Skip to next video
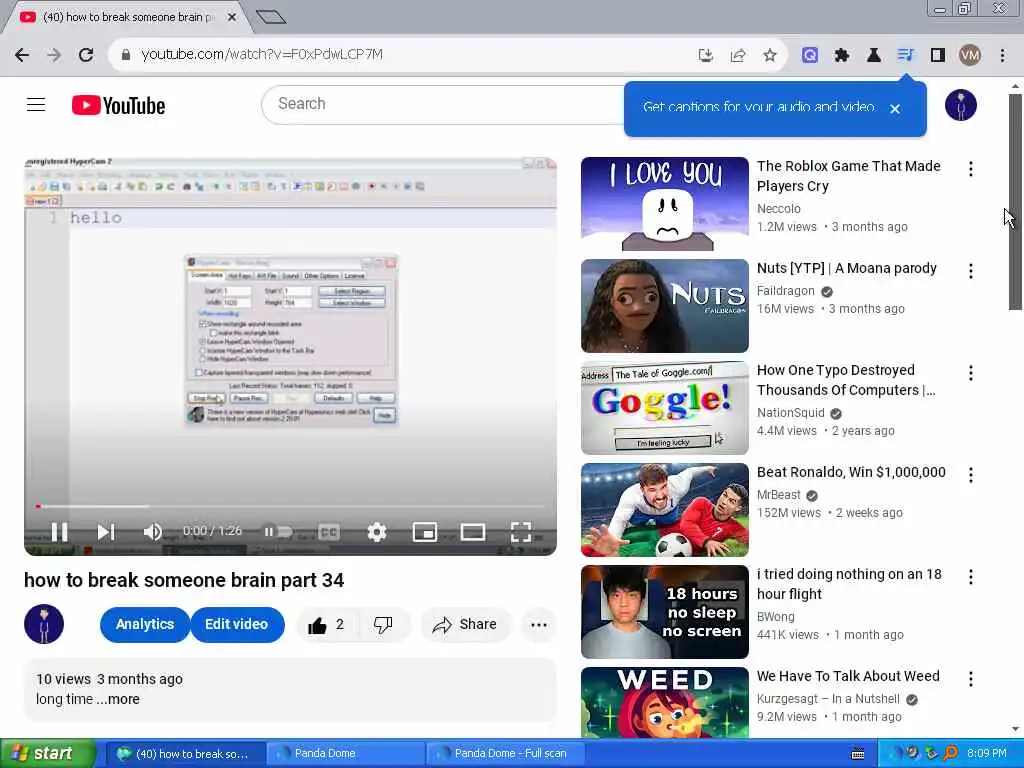 click(106, 532)
